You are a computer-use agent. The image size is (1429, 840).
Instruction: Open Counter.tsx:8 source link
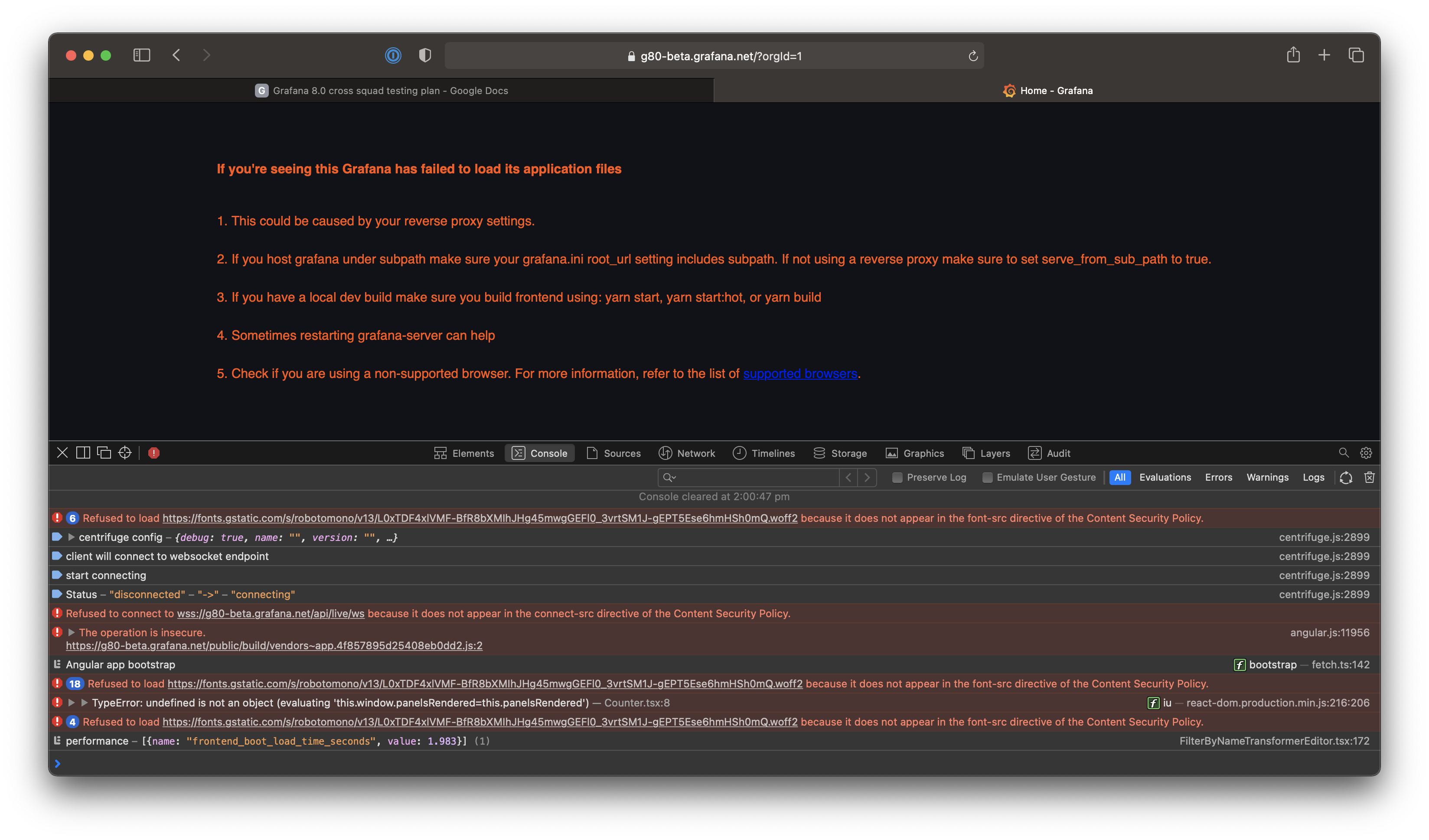(x=636, y=703)
